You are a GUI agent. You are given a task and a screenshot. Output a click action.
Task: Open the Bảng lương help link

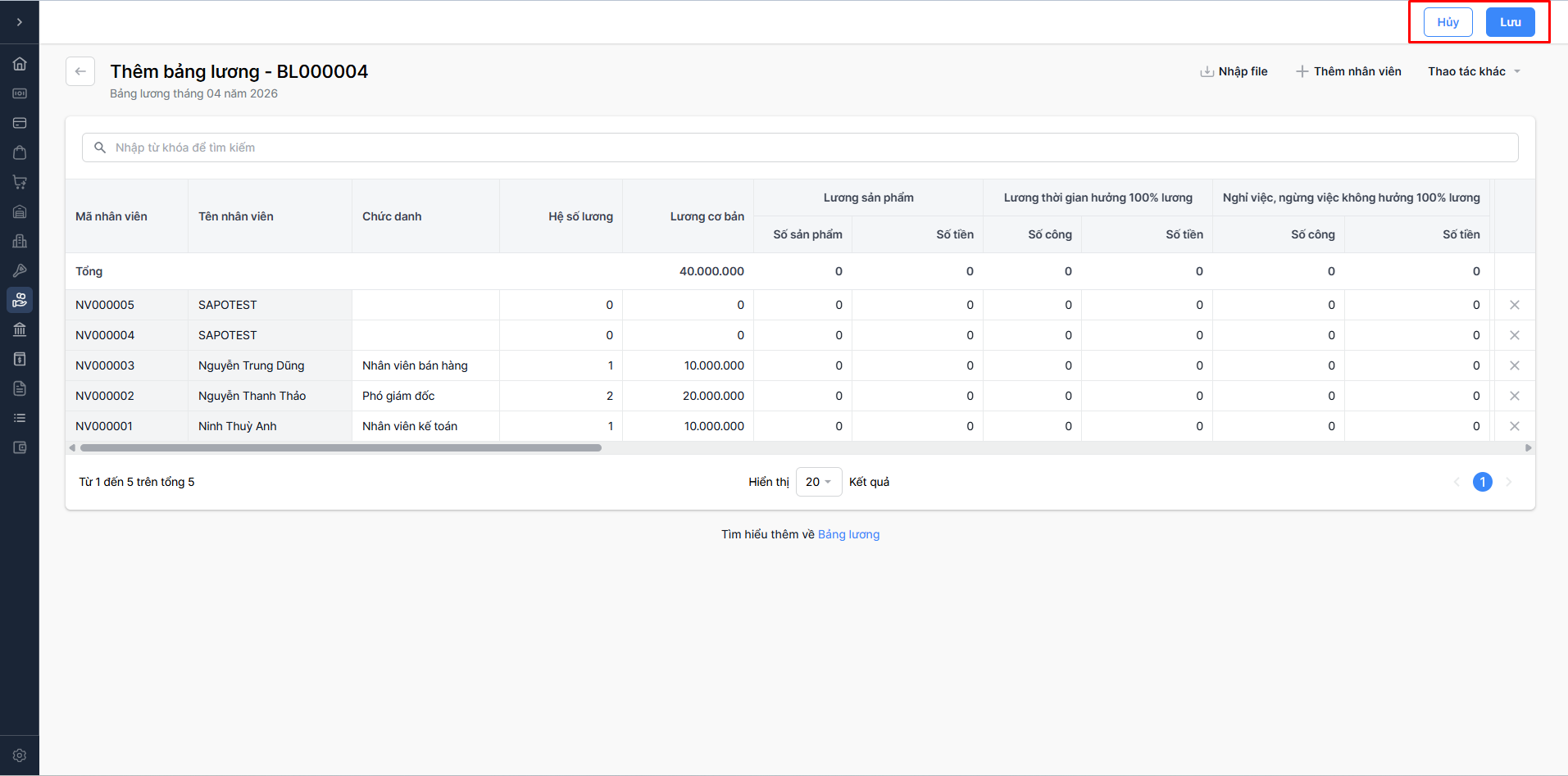848,534
